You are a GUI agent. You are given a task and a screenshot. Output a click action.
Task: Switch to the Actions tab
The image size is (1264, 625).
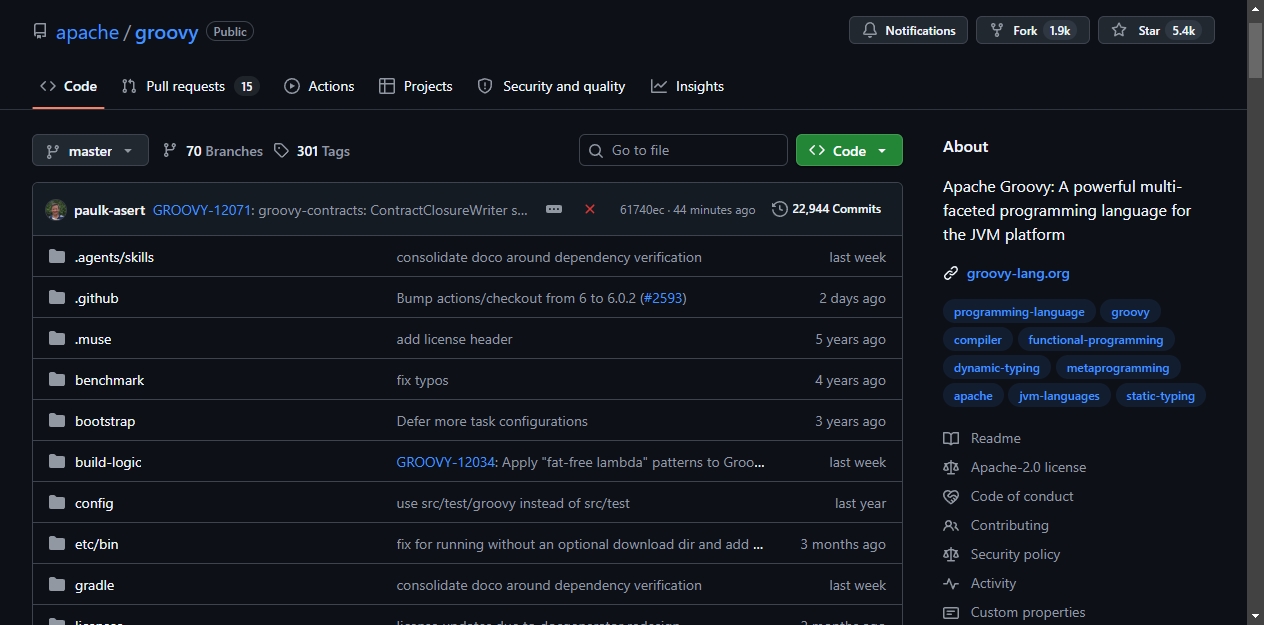point(319,86)
